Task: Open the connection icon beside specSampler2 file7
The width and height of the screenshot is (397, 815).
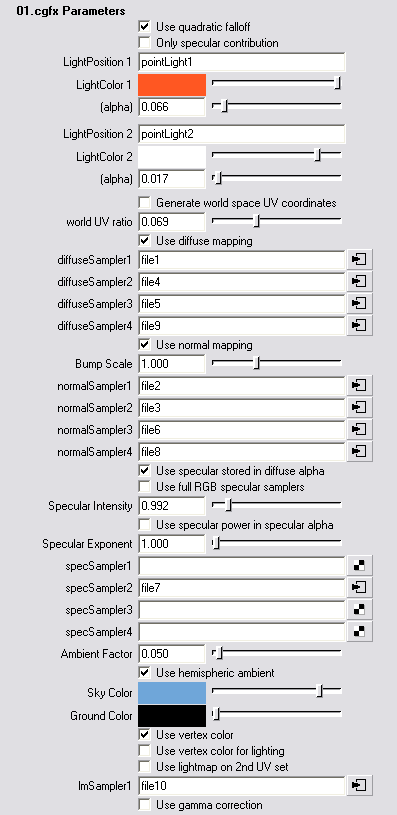Action: click(359, 587)
